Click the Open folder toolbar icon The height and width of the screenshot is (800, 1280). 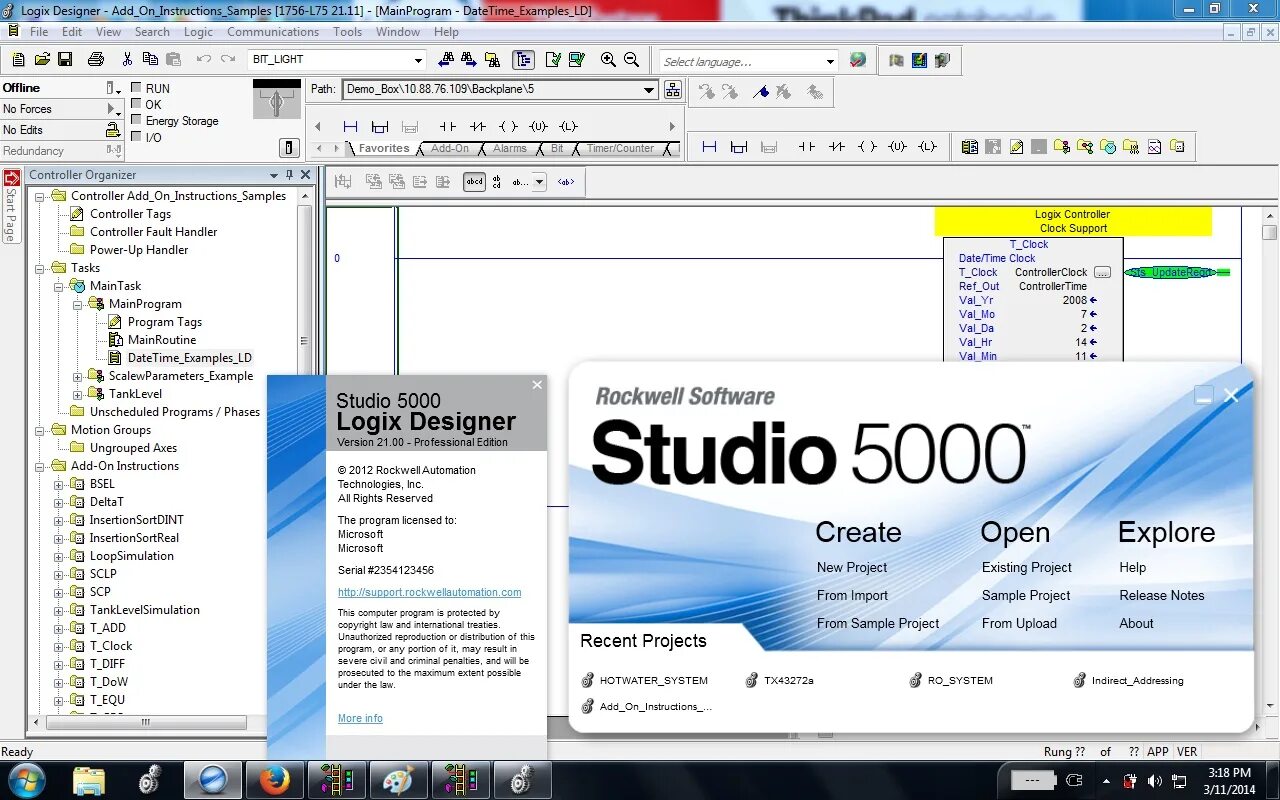click(41, 60)
